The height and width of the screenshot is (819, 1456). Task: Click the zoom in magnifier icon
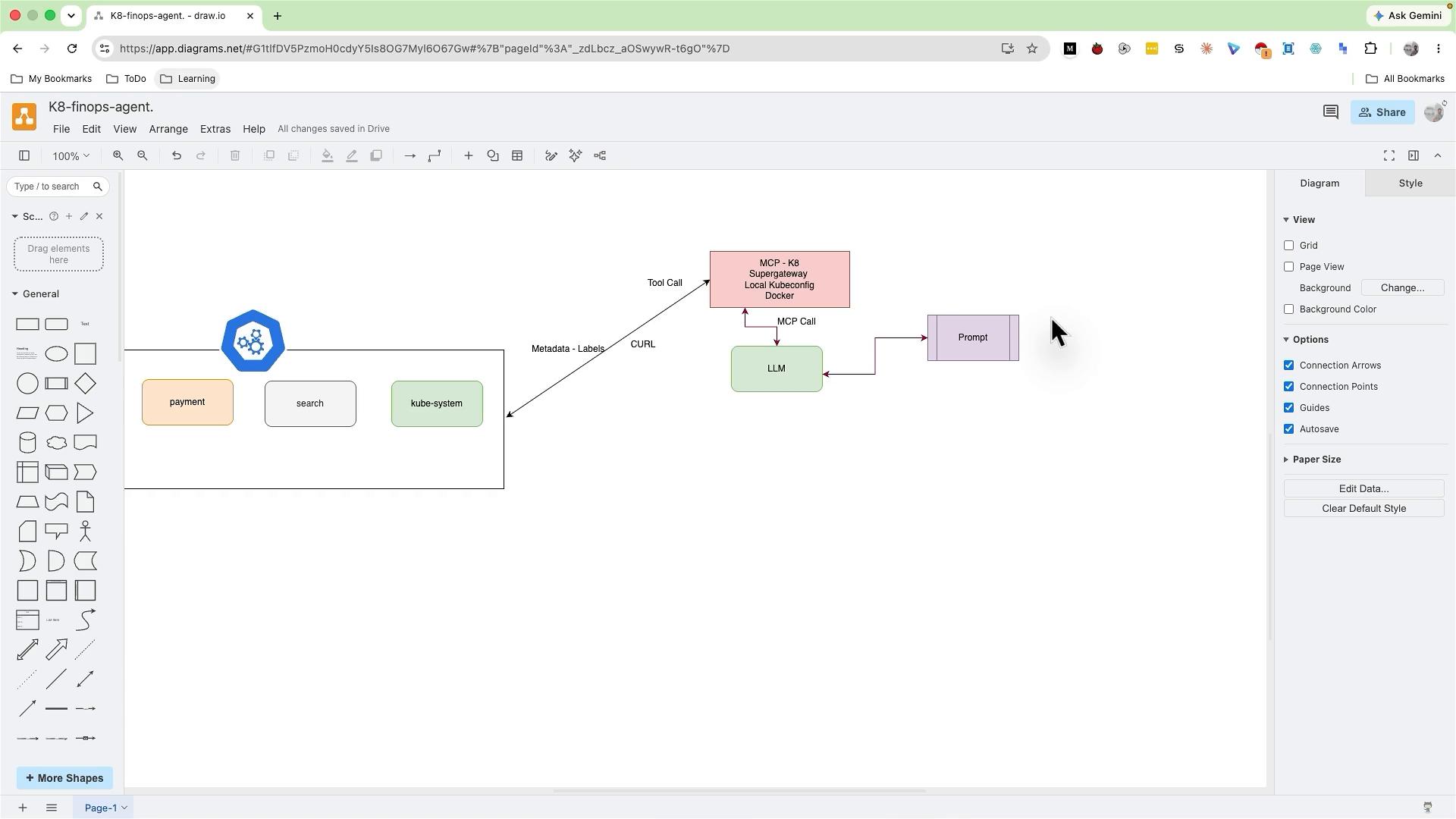click(x=118, y=155)
